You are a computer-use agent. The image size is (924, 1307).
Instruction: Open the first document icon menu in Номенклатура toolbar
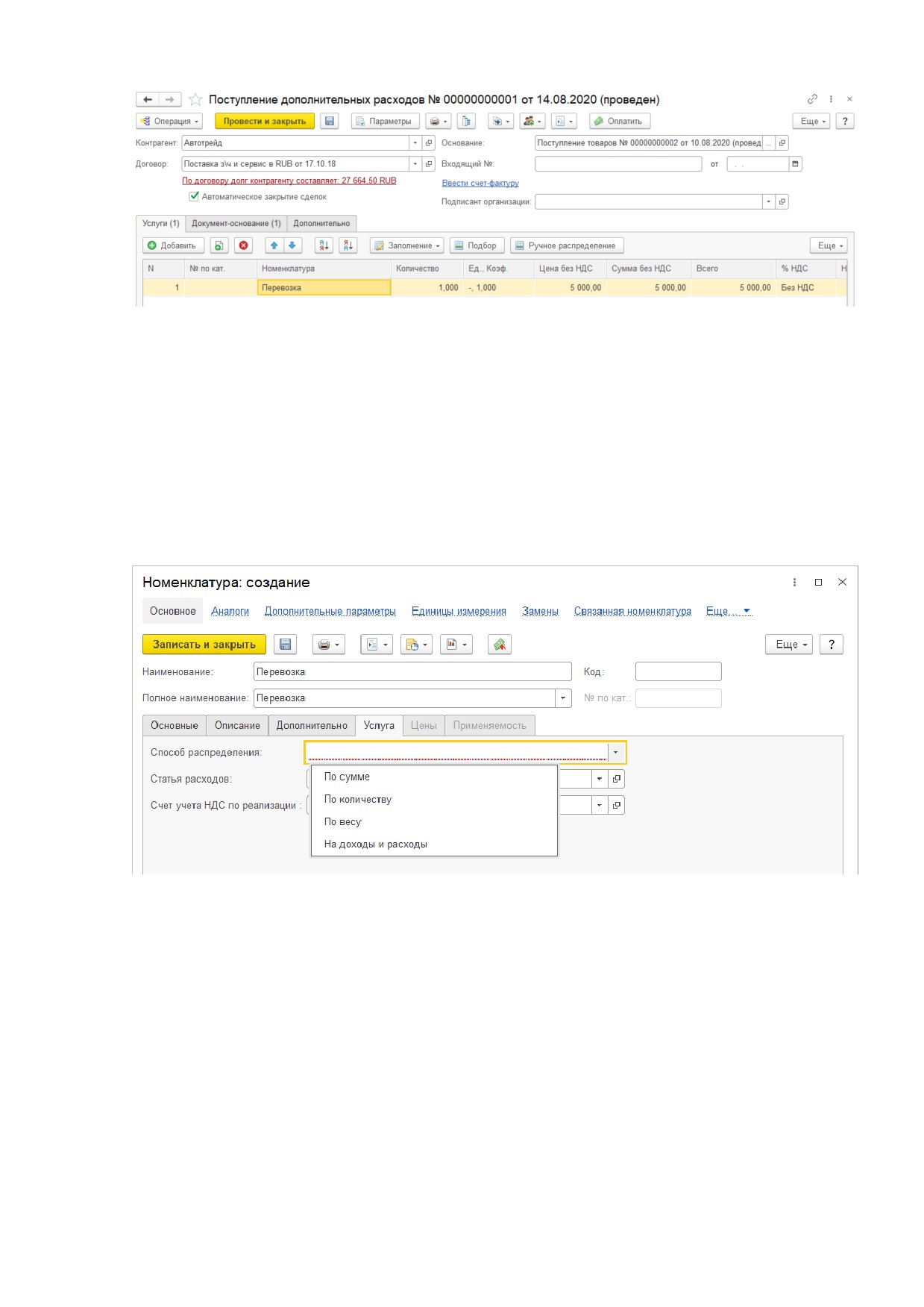click(377, 645)
